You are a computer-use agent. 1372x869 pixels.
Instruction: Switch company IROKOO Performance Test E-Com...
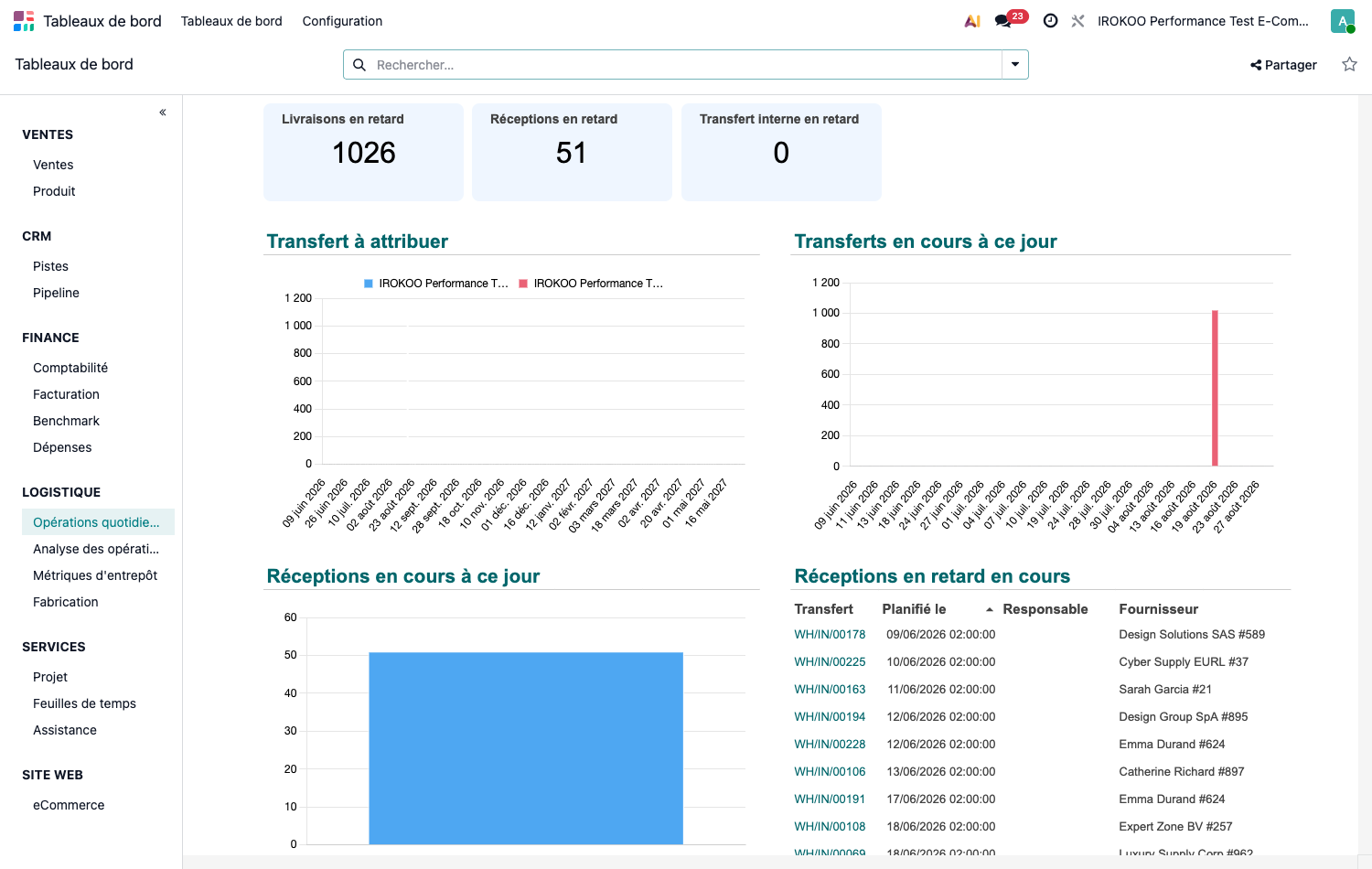click(x=1203, y=21)
